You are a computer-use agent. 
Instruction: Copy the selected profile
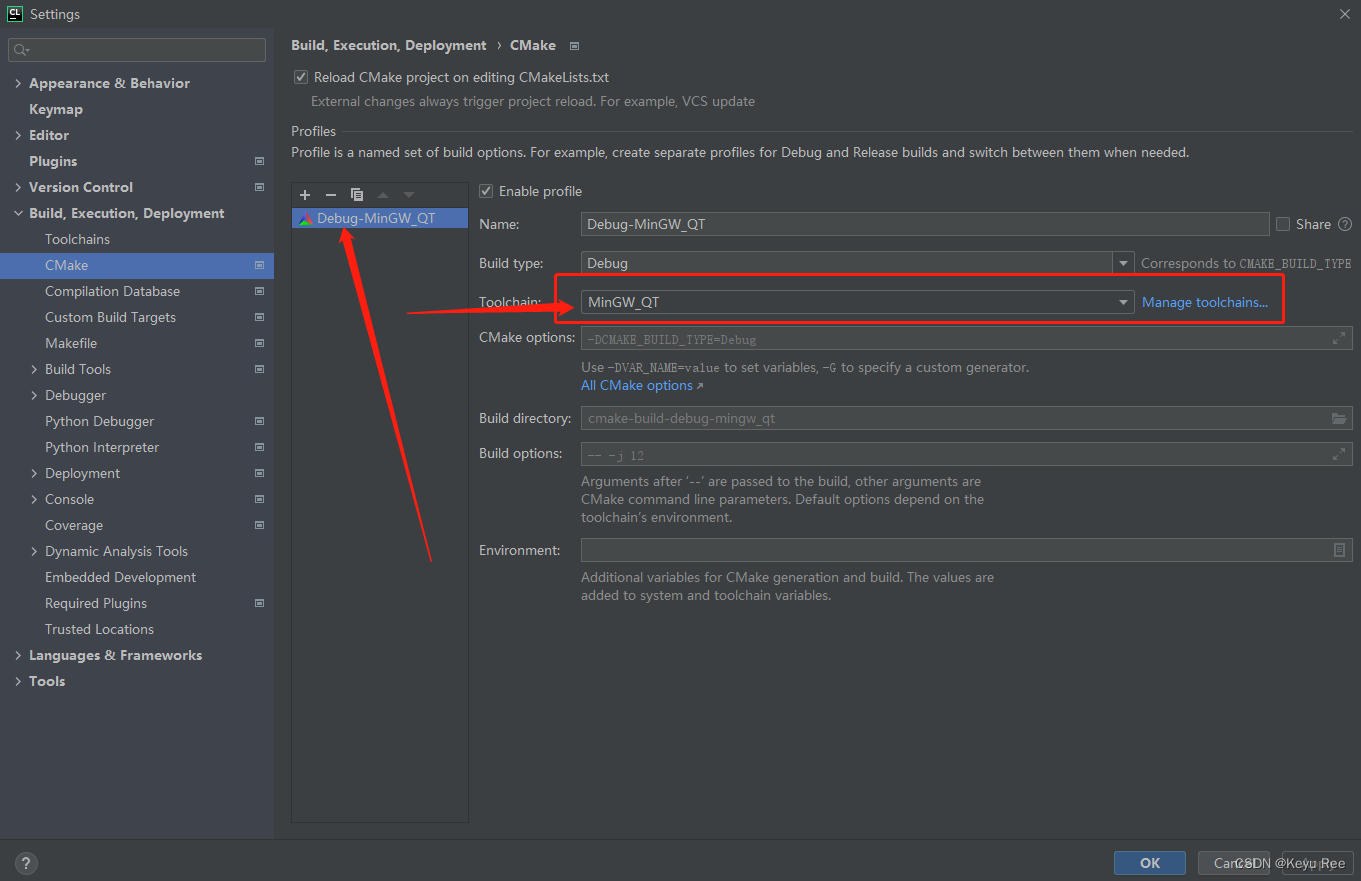pyautogui.click(x=357, y=195)
